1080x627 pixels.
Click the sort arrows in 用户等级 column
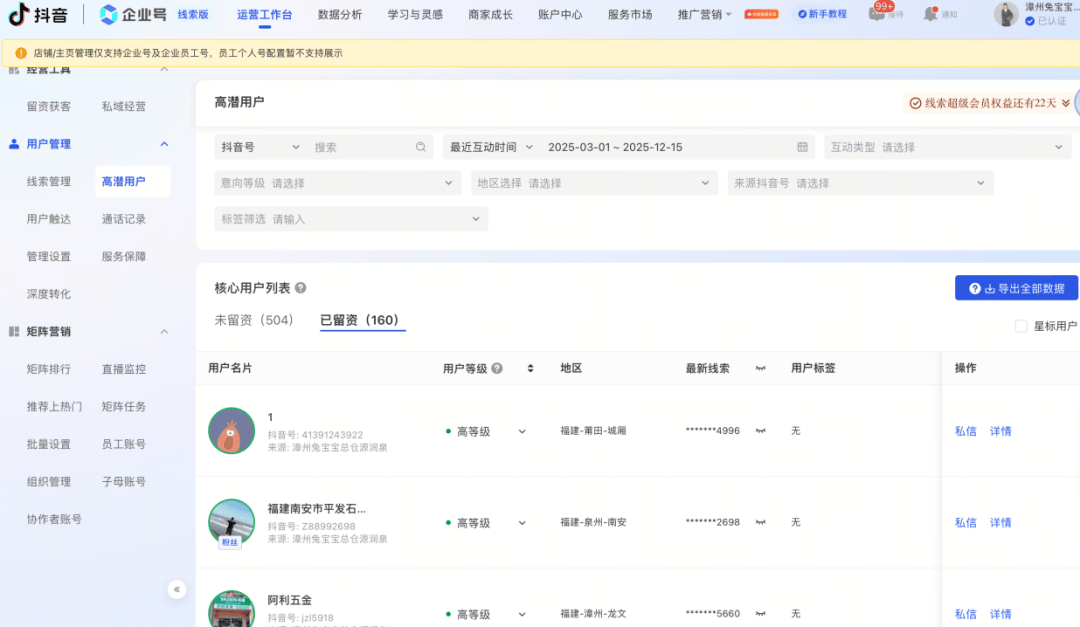(x=530, y=368)
